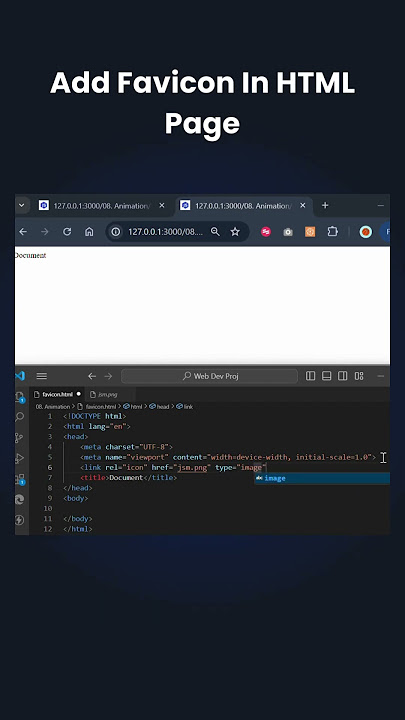Screen dimensions: 405x720
Task: Open the Search view in the VS Code sidebar
Action: pyautogui.click(x=20, y=417)
